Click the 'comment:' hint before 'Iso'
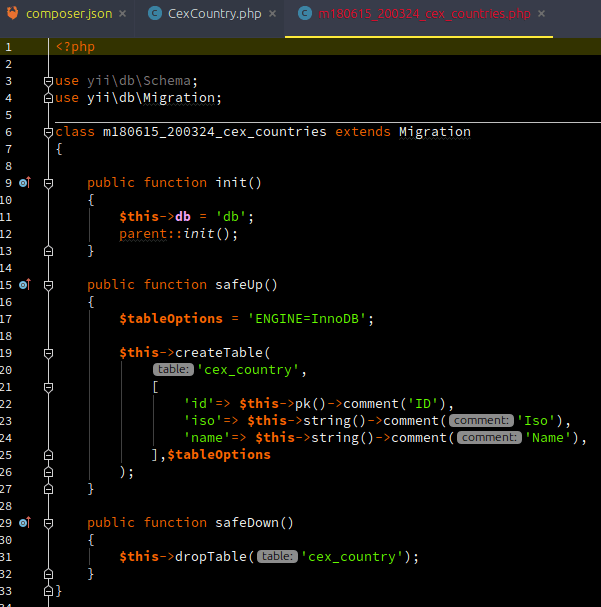 tap(481, 420)
